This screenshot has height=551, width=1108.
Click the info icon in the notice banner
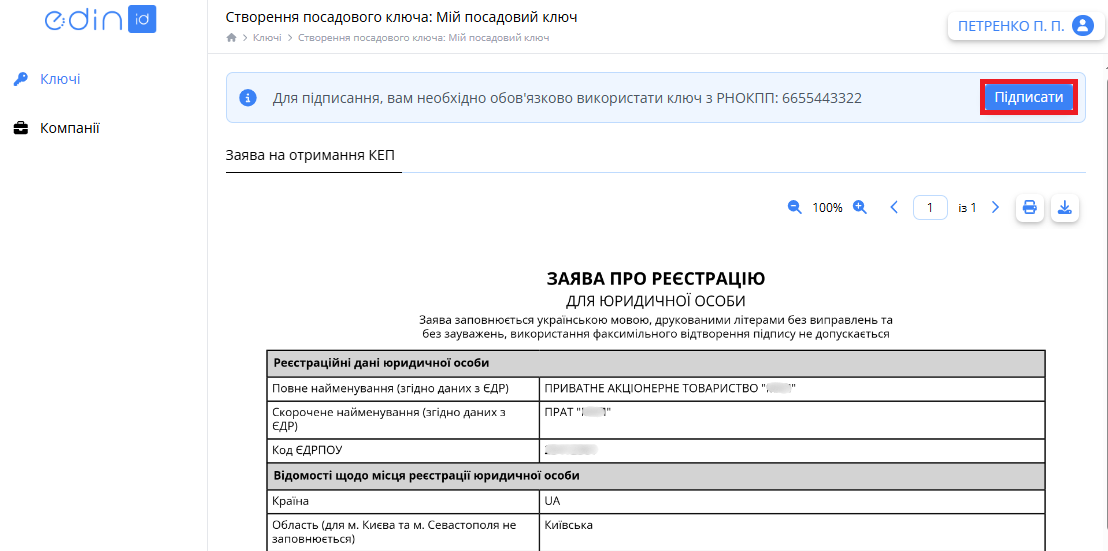tap(248, 98)
